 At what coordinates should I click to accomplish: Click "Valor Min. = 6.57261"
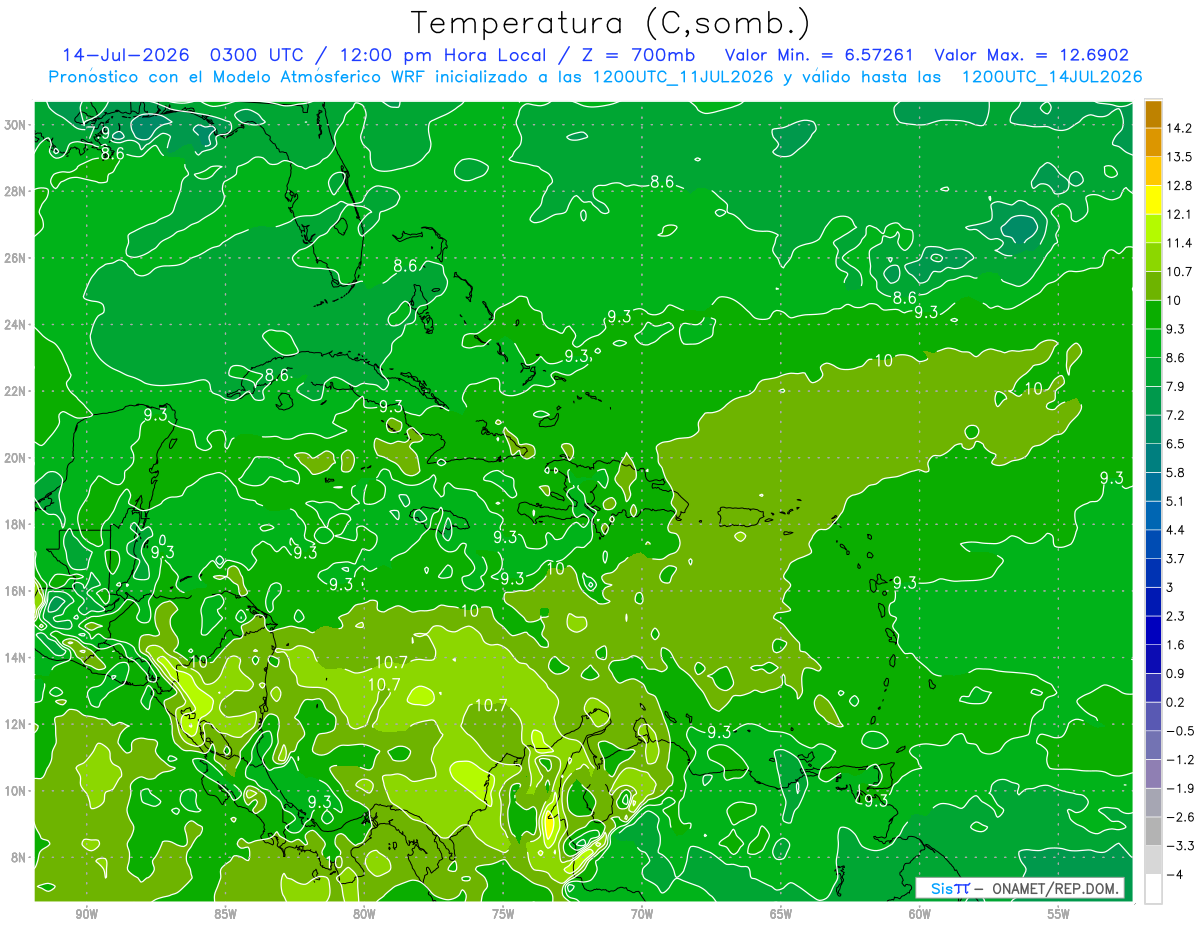pos(818,55)
